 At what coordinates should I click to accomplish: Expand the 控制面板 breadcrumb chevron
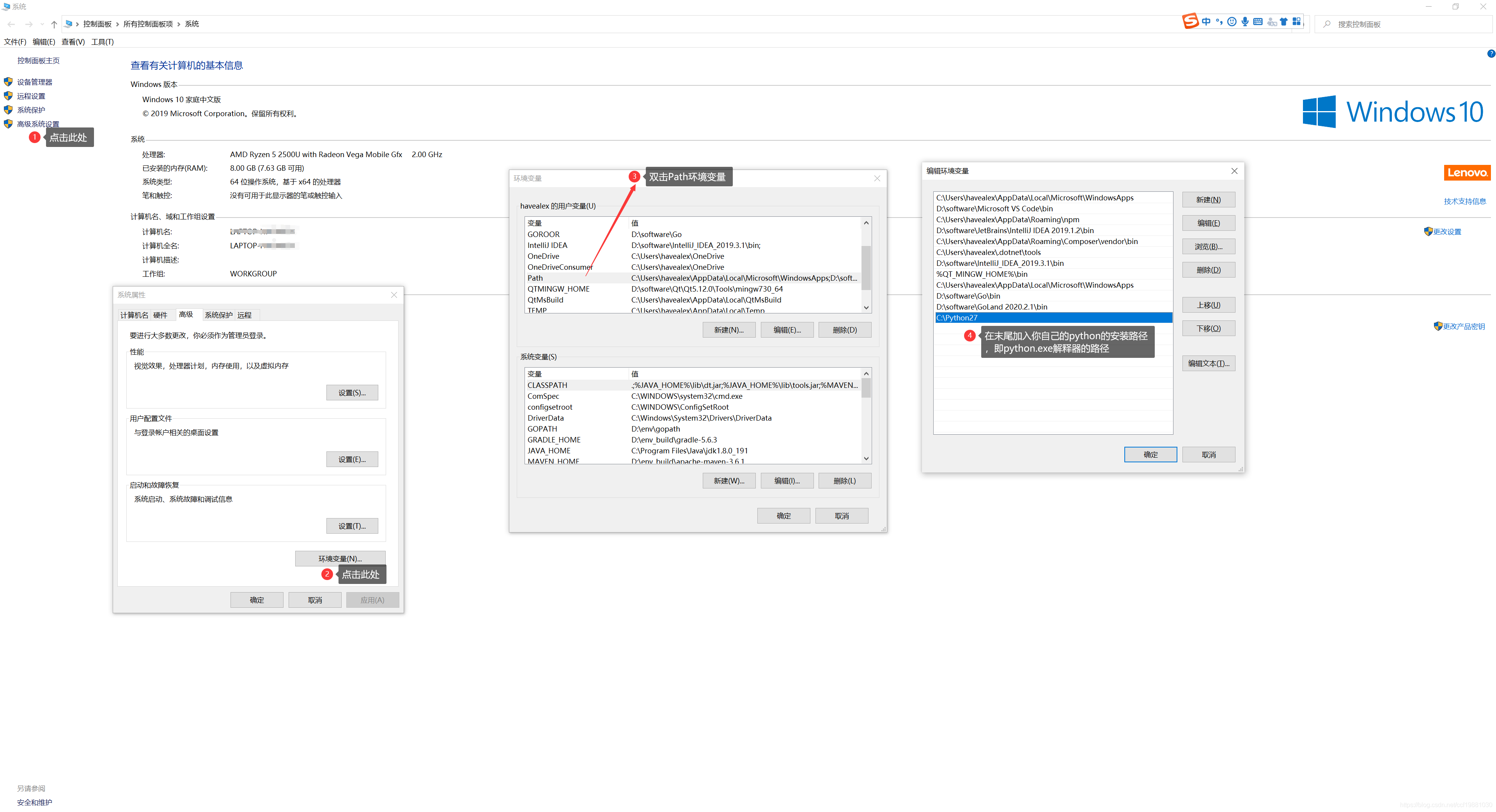coord(117,25)
